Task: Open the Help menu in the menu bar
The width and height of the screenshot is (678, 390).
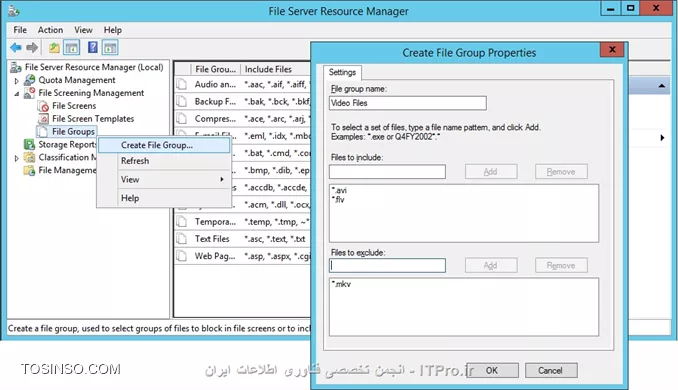Action: click(112, 30)
